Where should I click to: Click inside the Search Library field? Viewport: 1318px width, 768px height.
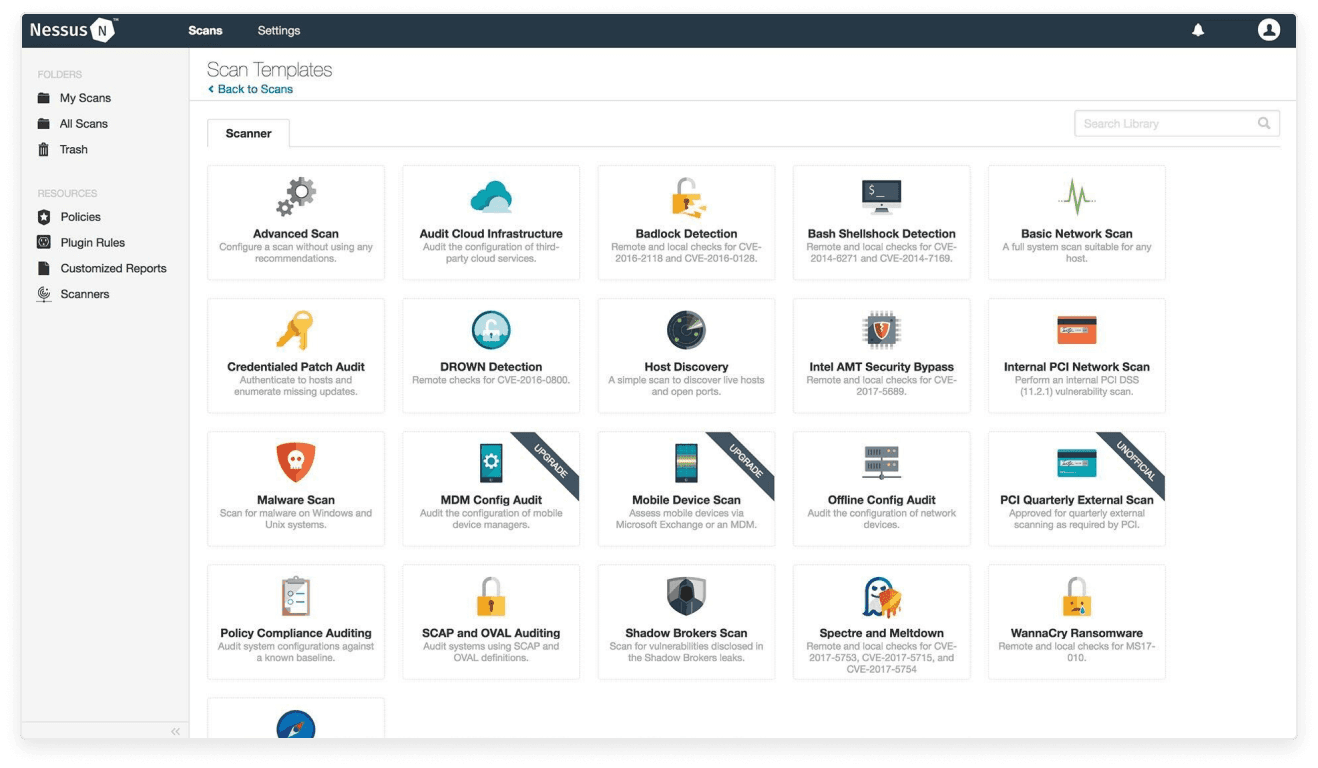coord(1165,123)
